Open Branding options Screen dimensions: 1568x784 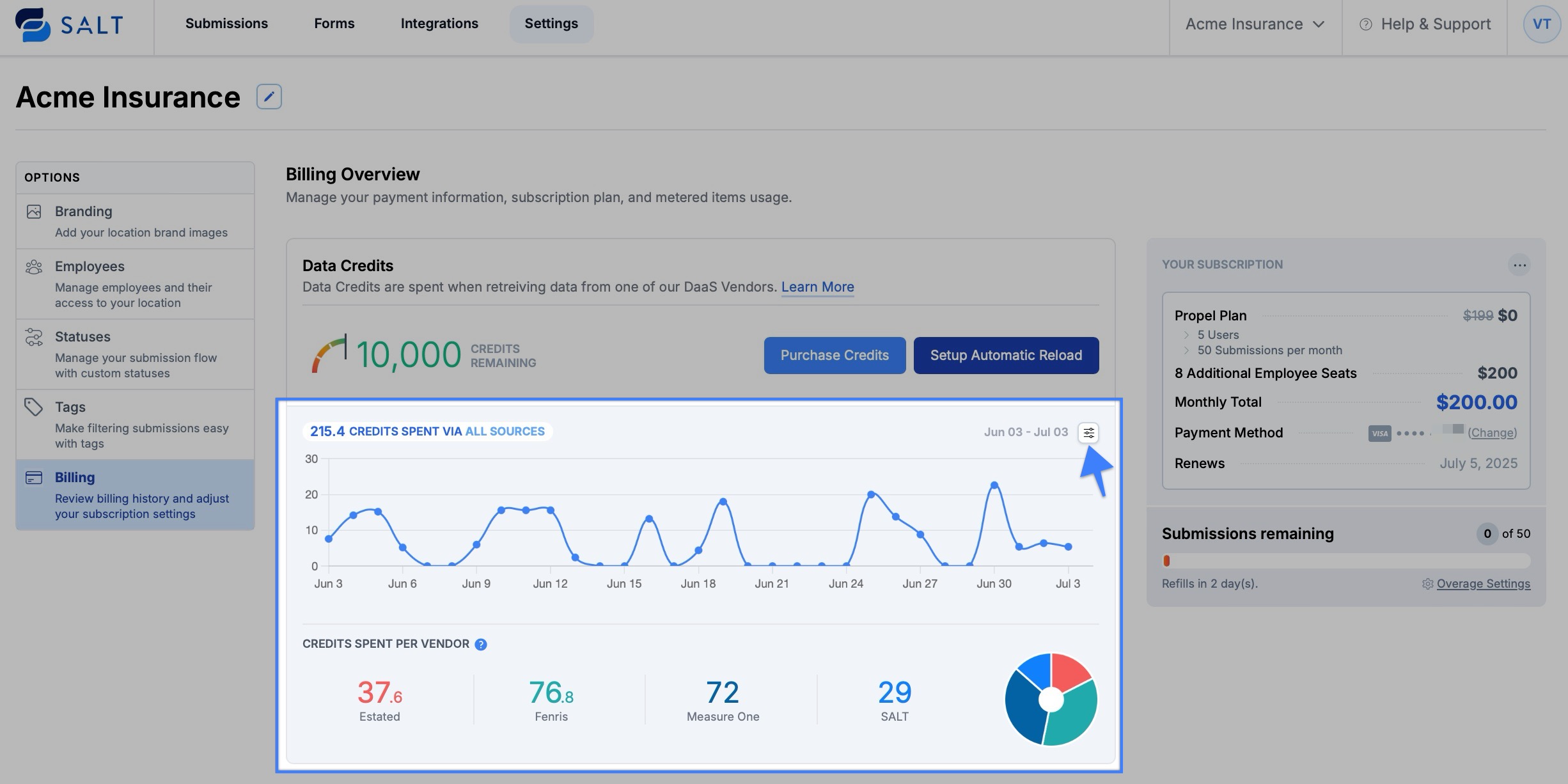(x=135, y=221)
